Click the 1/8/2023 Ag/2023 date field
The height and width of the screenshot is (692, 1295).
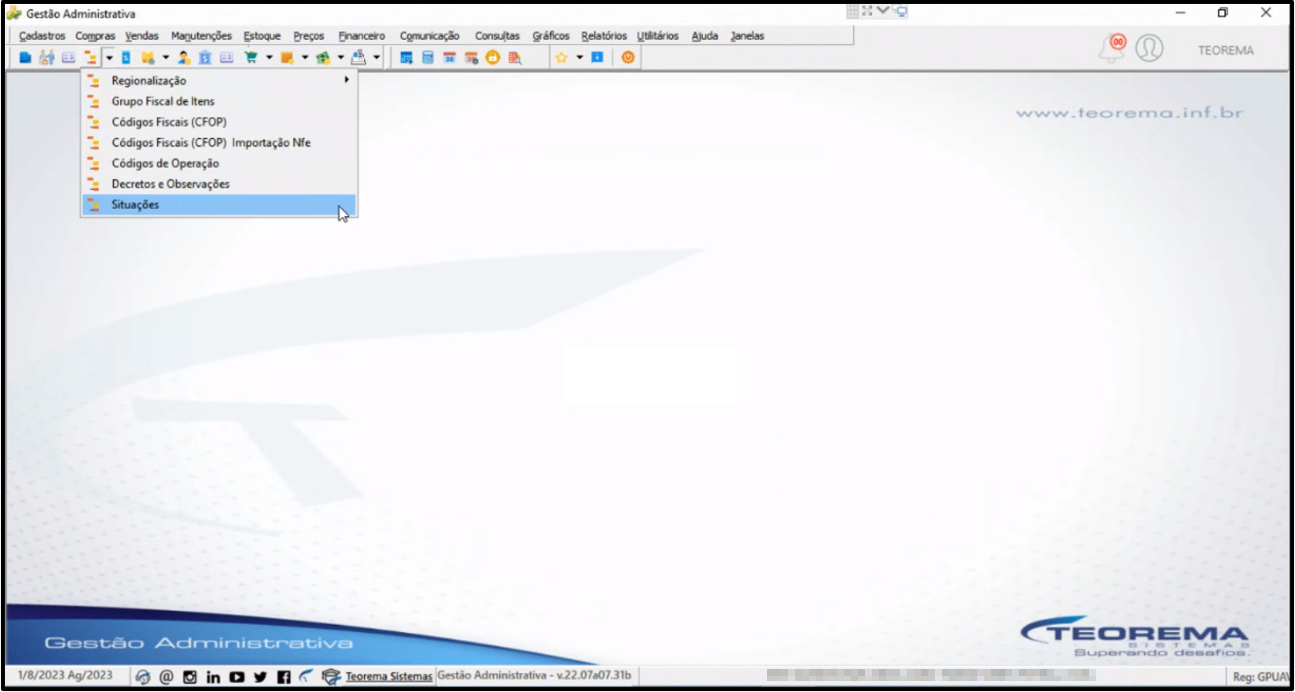tap(67, 676)
